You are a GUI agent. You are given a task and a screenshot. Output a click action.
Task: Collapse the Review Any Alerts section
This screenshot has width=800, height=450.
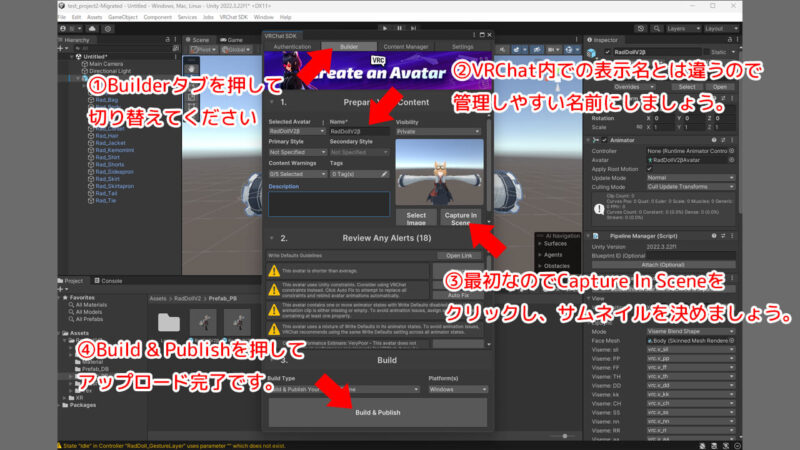(x=272, y=238)
